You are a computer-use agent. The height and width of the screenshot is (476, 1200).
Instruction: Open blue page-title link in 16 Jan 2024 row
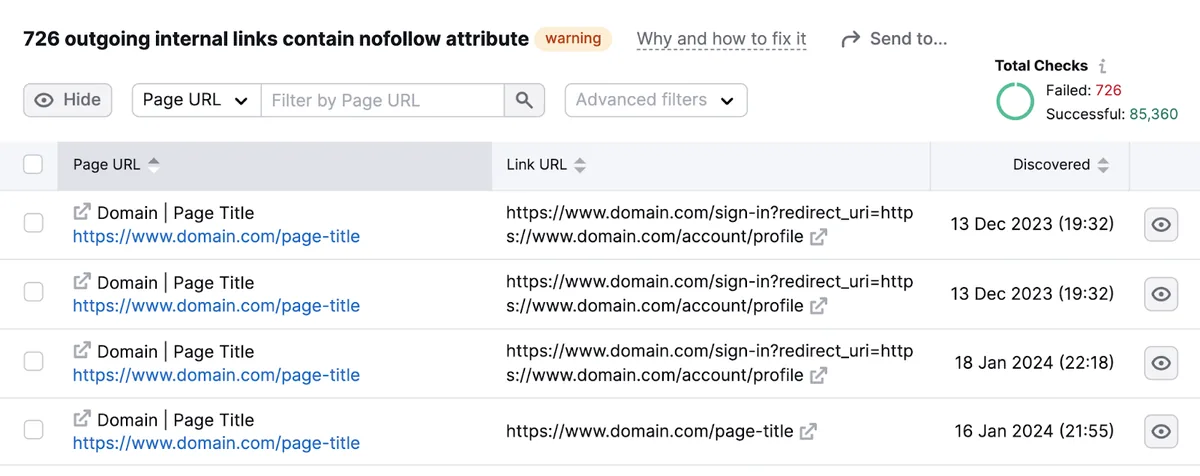tap(216, 443)
